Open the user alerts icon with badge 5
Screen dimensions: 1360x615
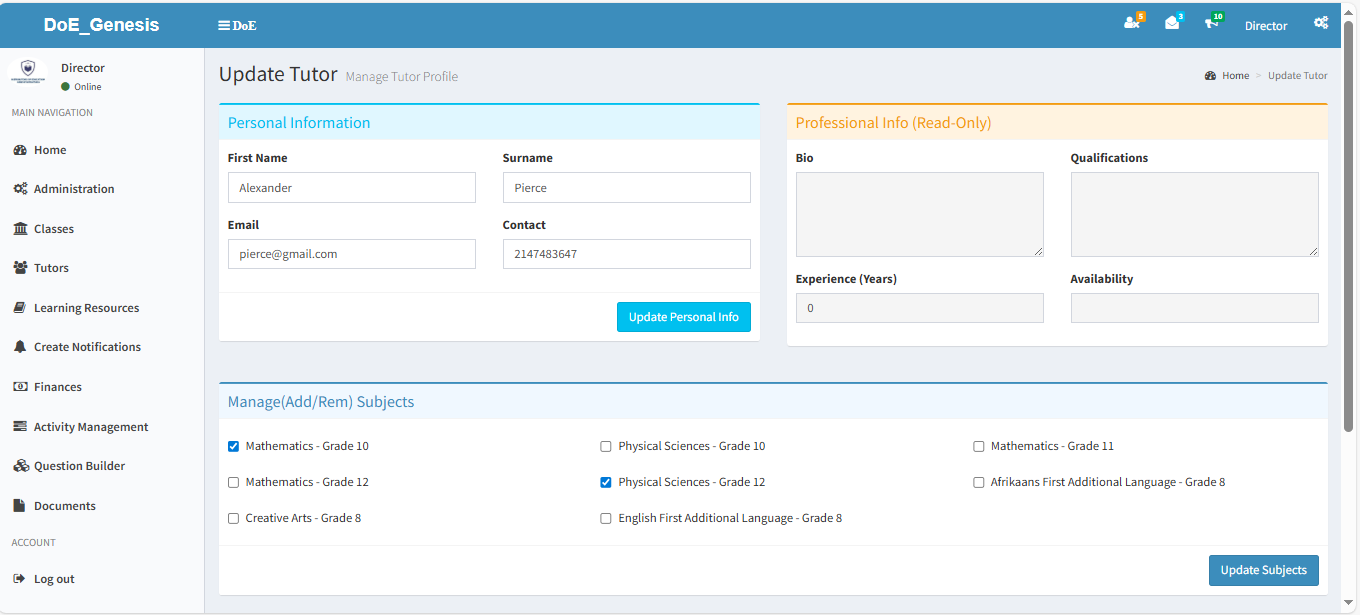pos(1132,23)
